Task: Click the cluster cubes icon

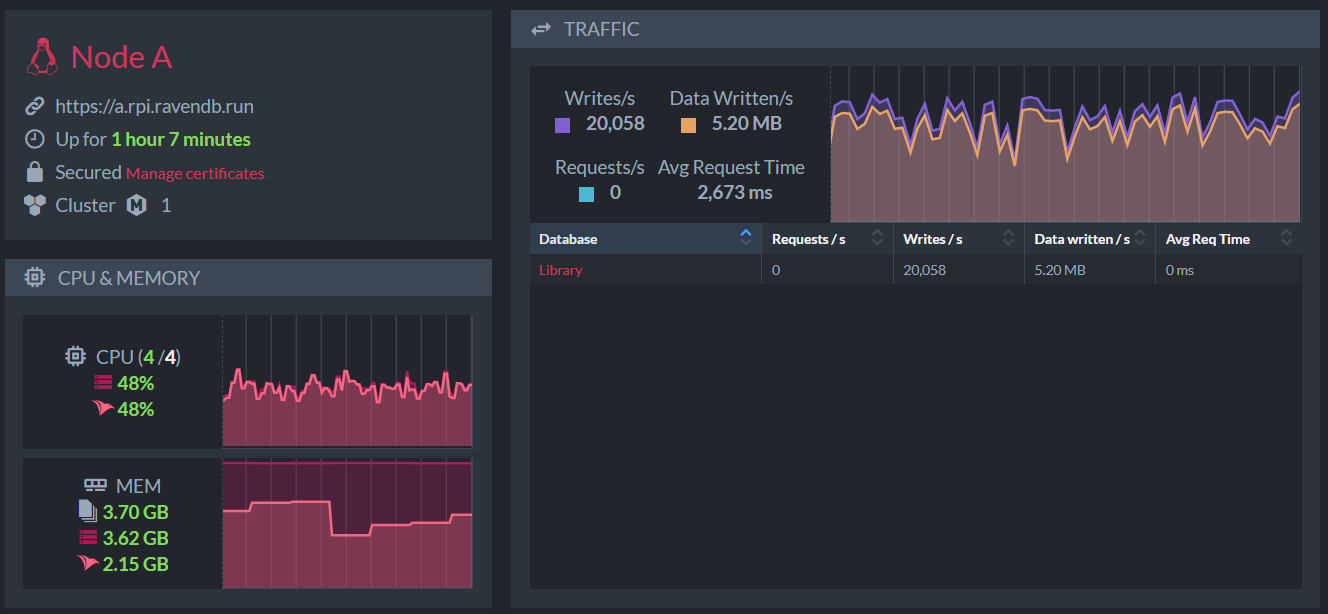Action: (x=35, y=205)
